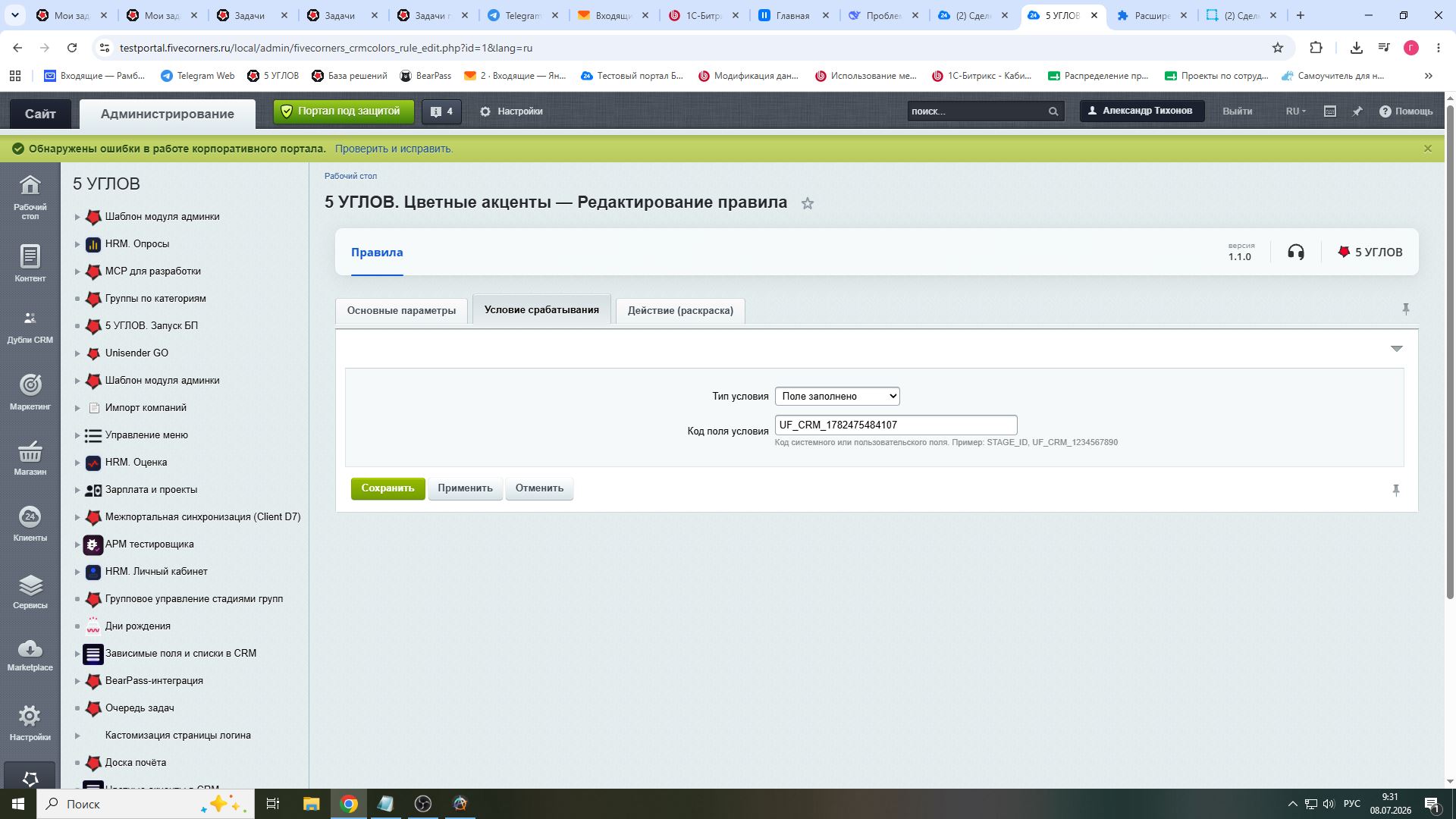Close the green error notification bar

point(1428,149)
